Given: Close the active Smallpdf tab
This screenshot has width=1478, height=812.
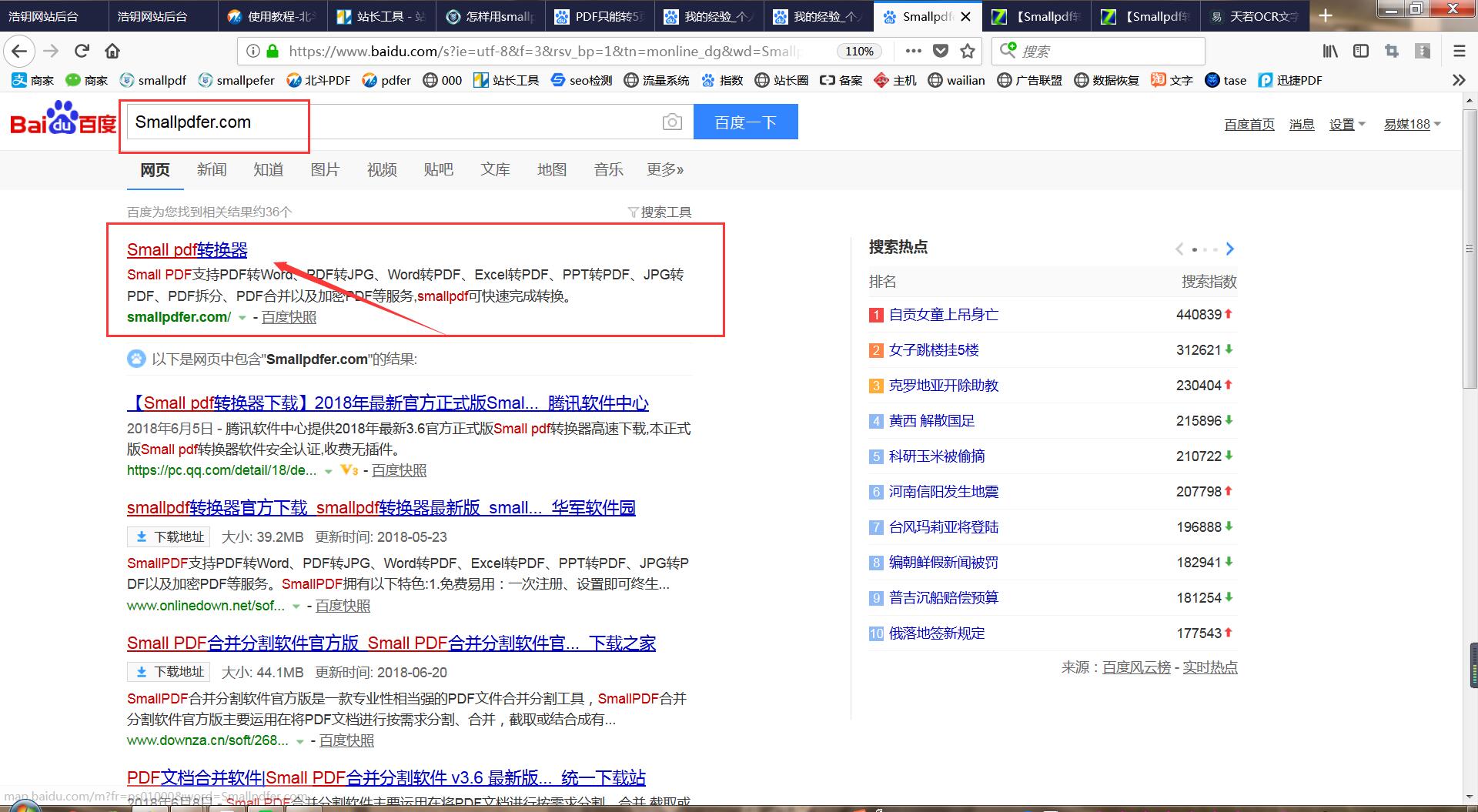Looking at the screenshot, I should 966,16.
